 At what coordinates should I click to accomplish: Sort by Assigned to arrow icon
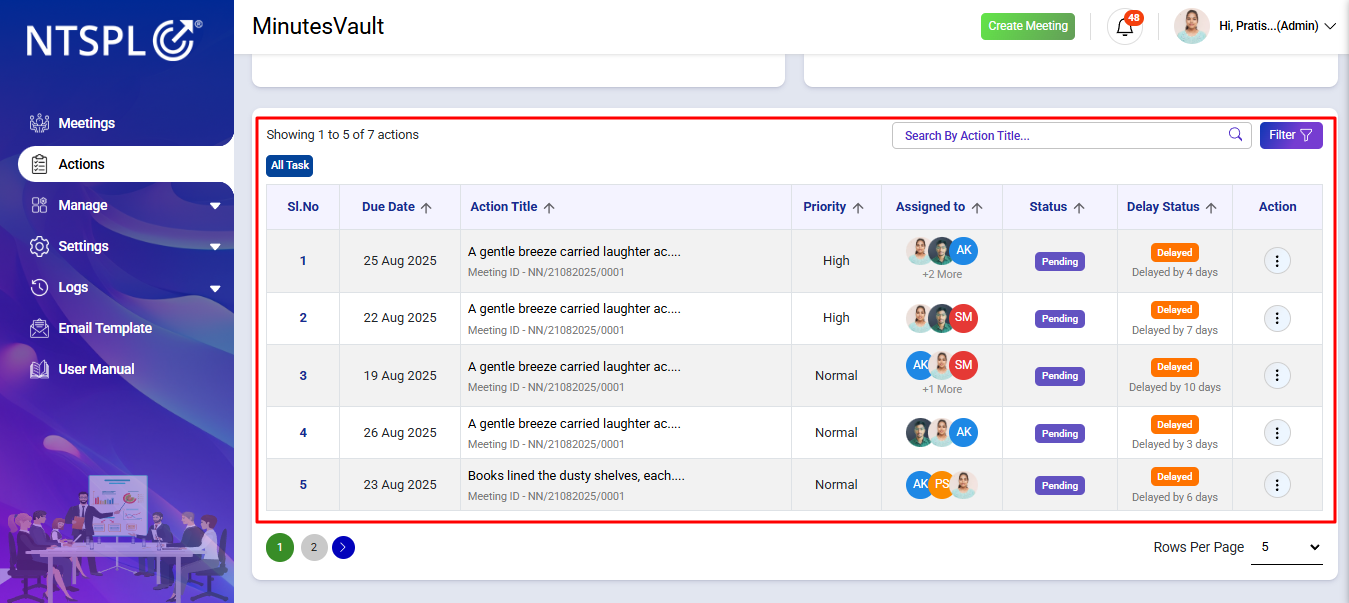point(977,208)
